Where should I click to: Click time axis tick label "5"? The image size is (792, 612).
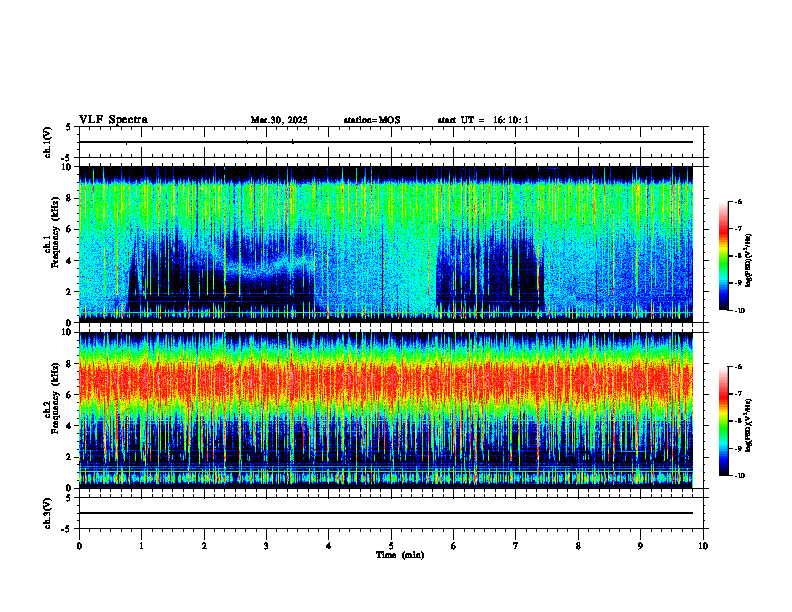pos(391,546)
